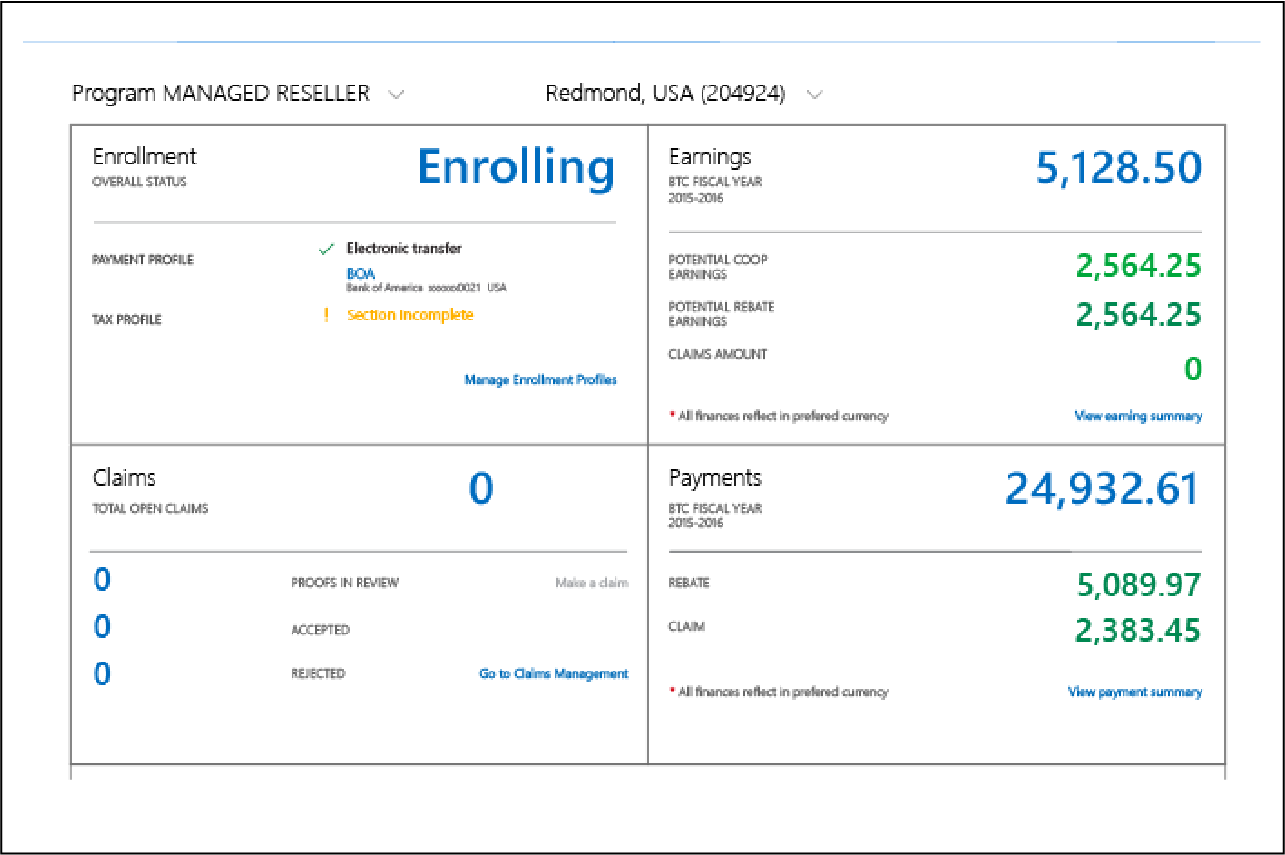Click the Enrolling overall status text
The width and height of the screenshot is (1285, 855).
tap(515, 168)
